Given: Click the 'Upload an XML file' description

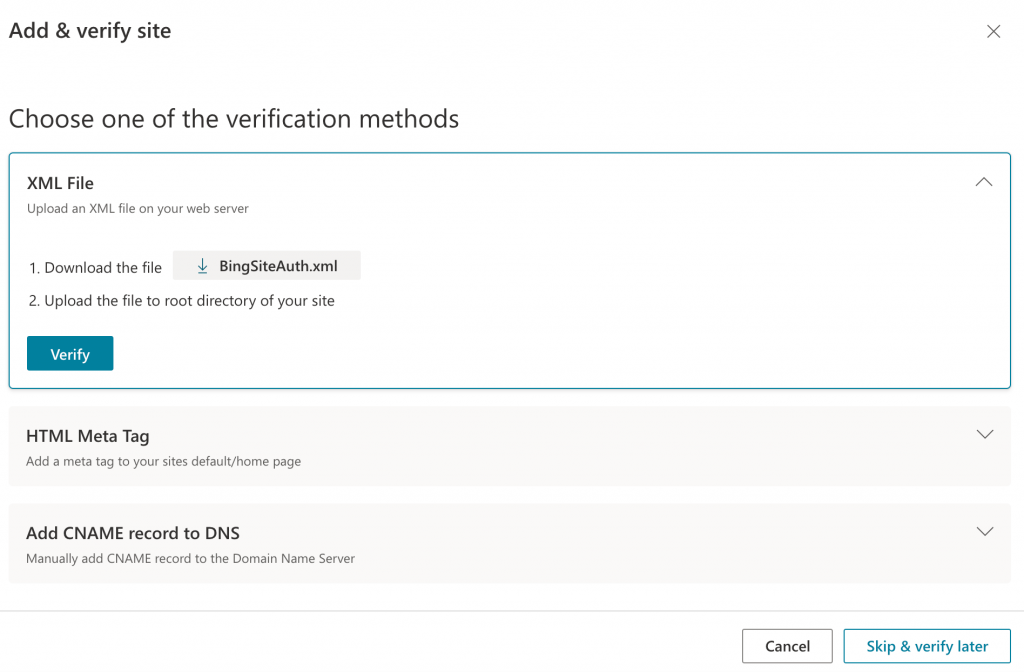Looking at the screenshot, I should pos(137,209).
